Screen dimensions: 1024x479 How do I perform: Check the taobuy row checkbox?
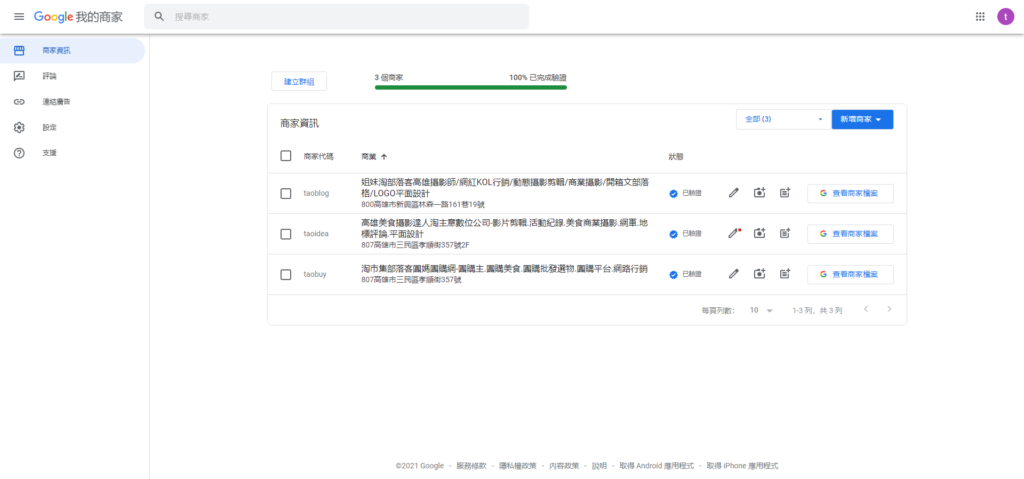click(286, 274)
